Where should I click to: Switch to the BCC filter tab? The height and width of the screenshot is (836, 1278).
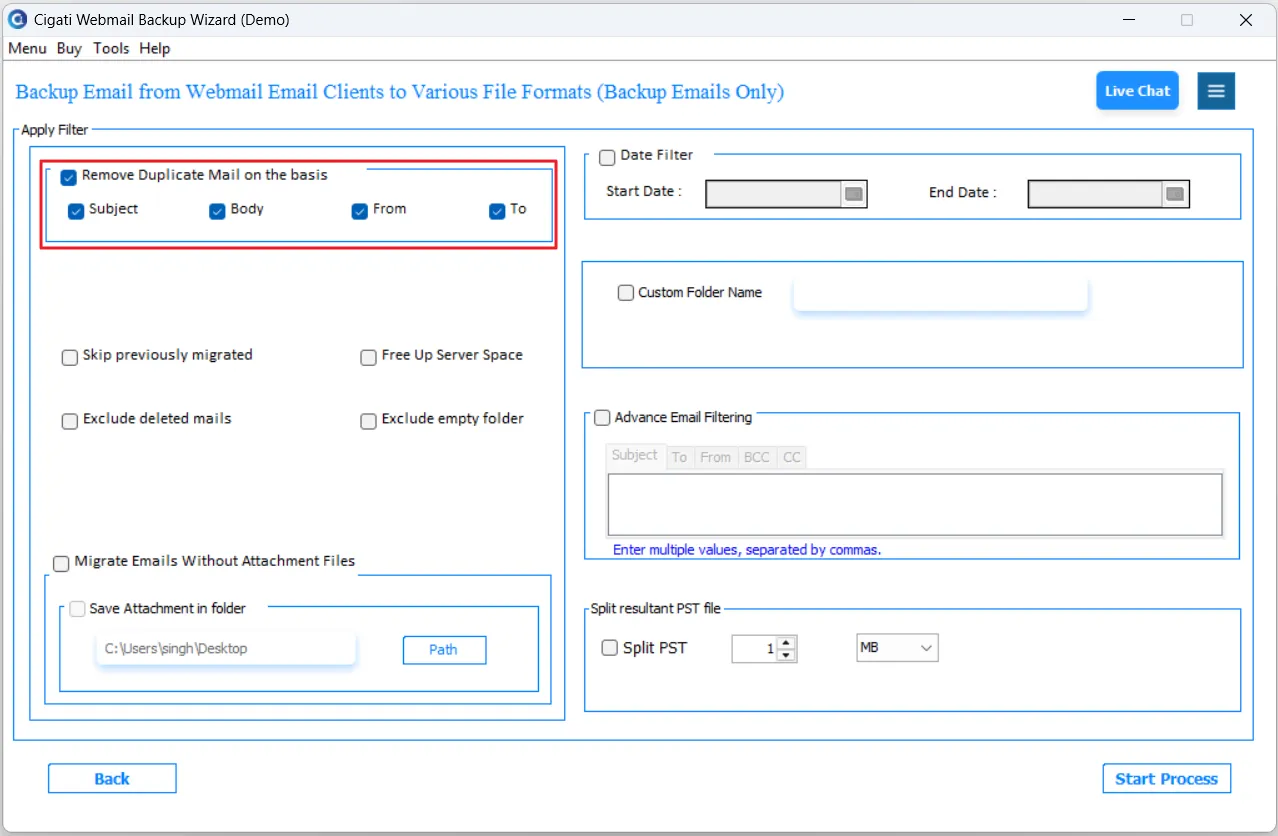757,457
